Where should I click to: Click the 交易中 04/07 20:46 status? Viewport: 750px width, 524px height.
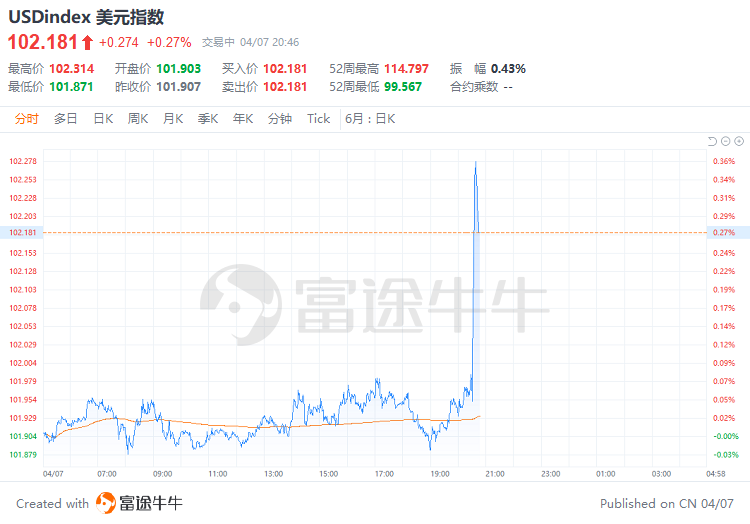point(250,43)
